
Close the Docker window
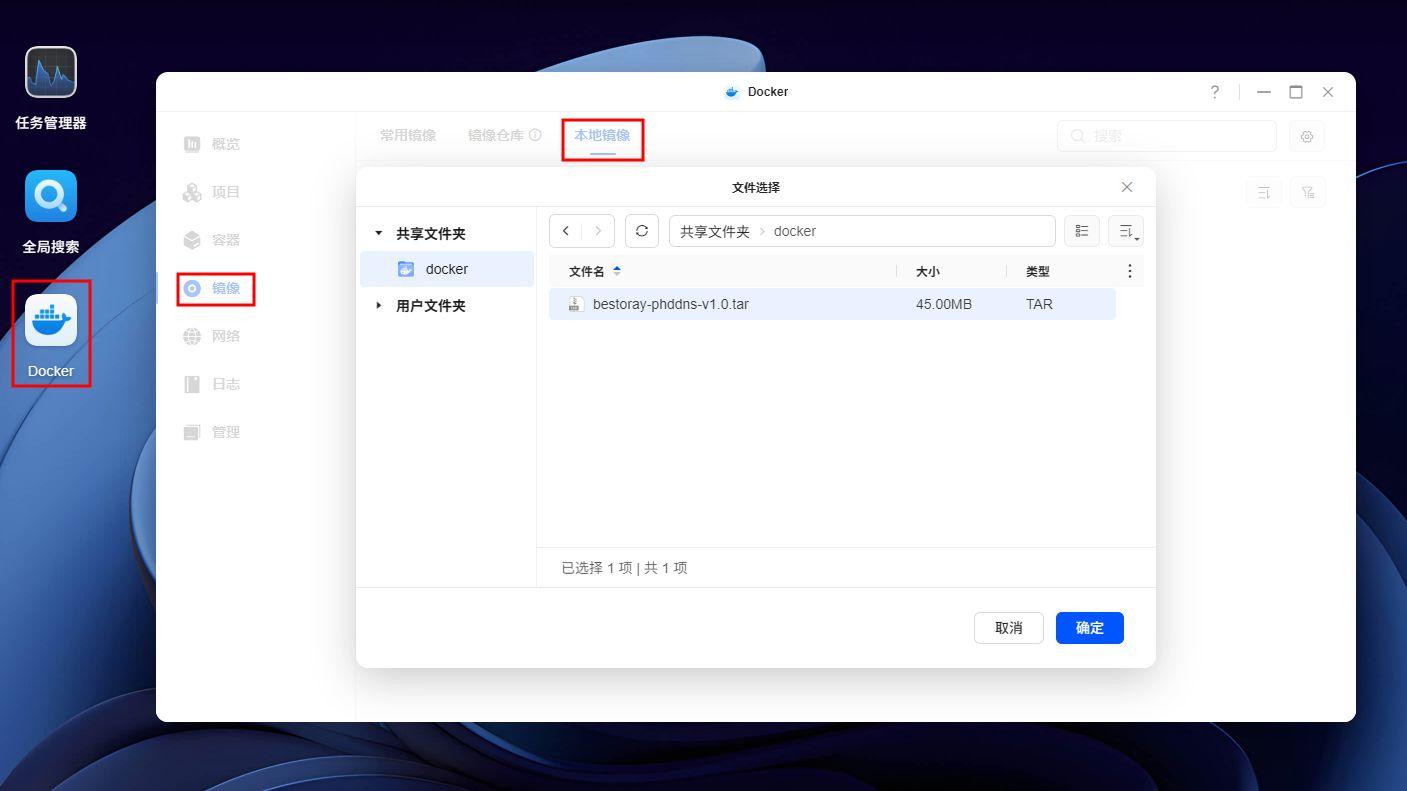[x=1328, y=92]
